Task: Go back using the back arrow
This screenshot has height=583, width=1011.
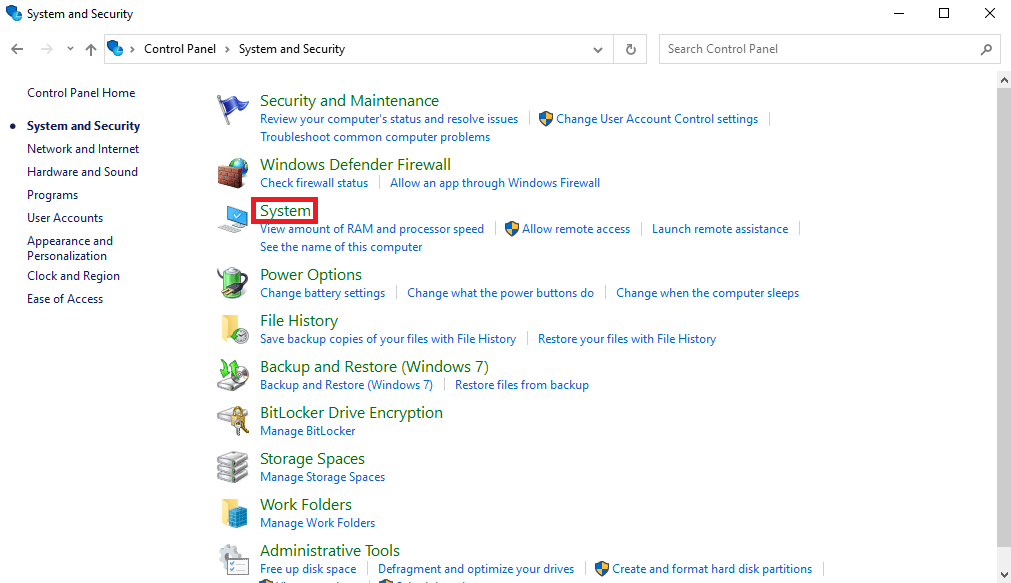Action: coord(17,49)
